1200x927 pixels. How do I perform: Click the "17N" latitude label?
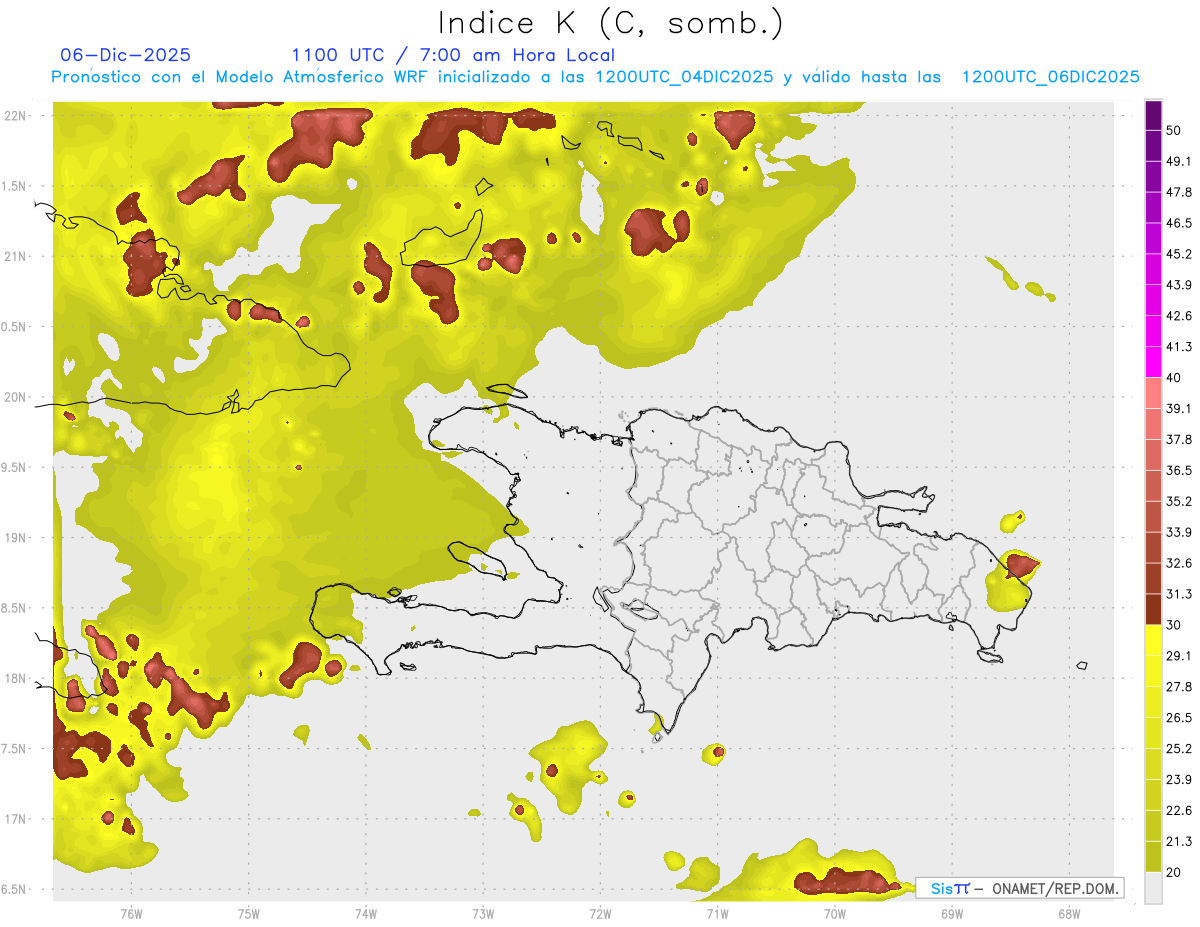(x=16, y=819)
